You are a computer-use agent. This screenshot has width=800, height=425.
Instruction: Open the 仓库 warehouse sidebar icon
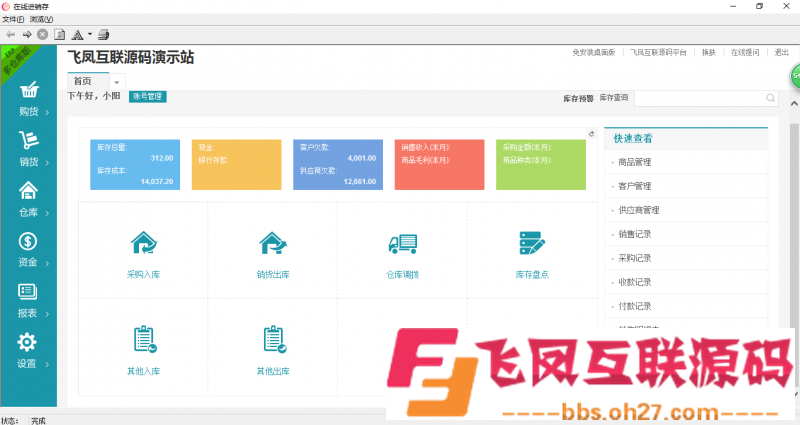(28, 190)
